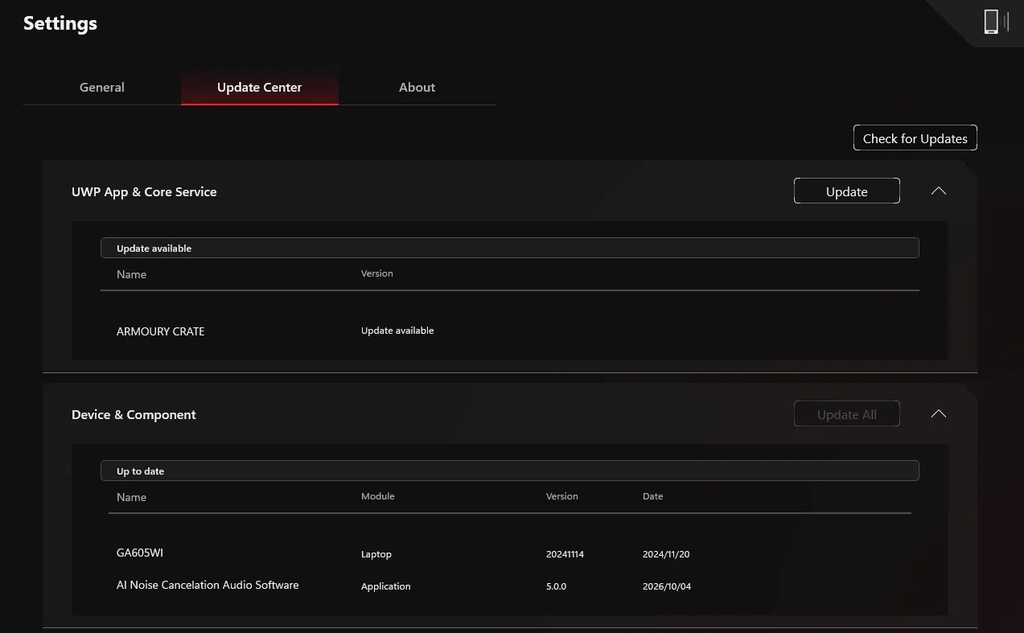The height and width of the screenshot is (633, 1024).
Task: Click the Update All button
Action: (x=846, y=414)
